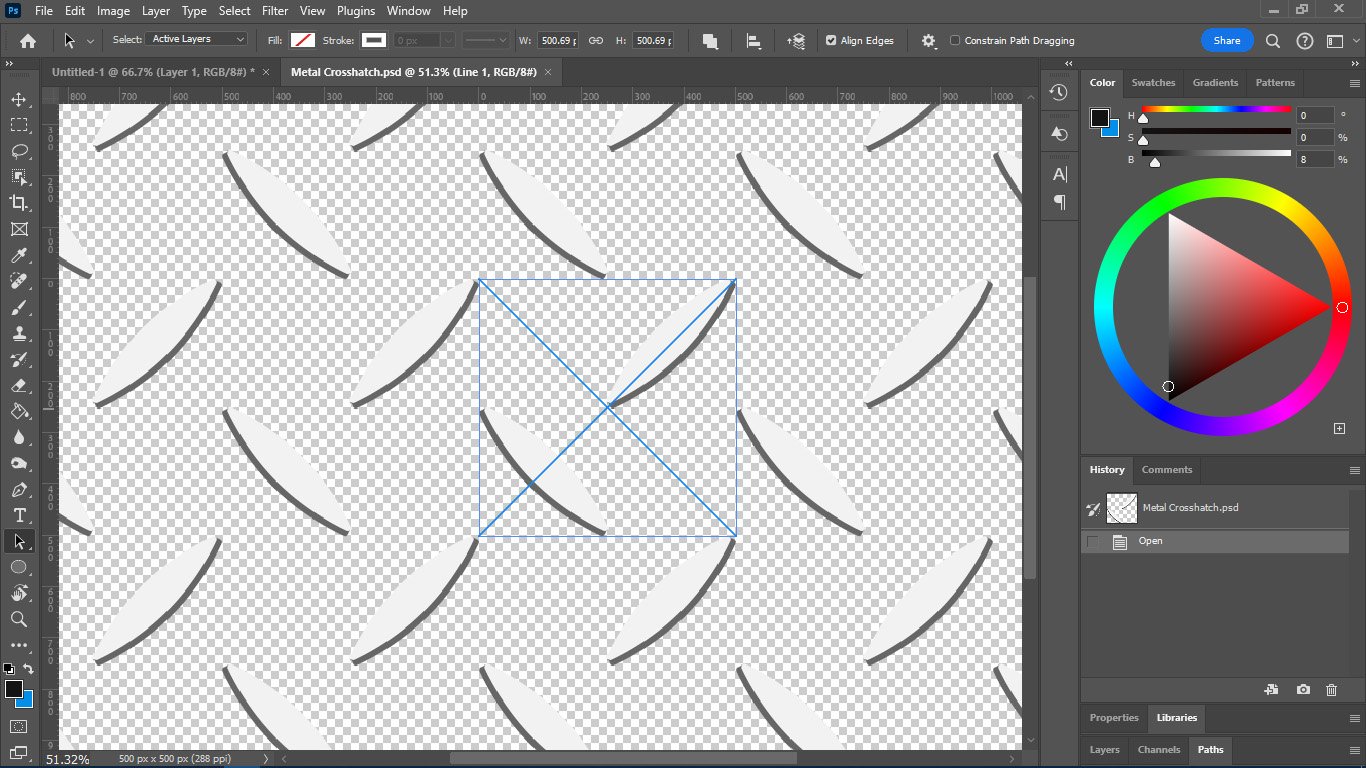Open the History panel options menu
The image size is (1366, 768).
[x=1355, y=470]
